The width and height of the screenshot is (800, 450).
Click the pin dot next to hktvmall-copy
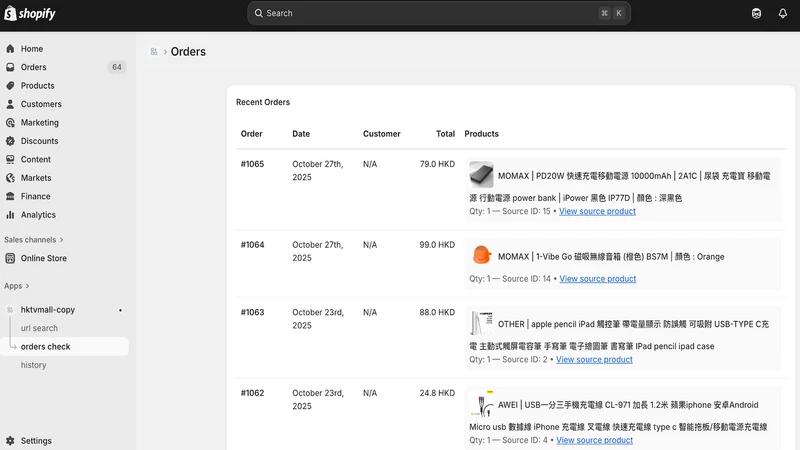tap(120, 310)
